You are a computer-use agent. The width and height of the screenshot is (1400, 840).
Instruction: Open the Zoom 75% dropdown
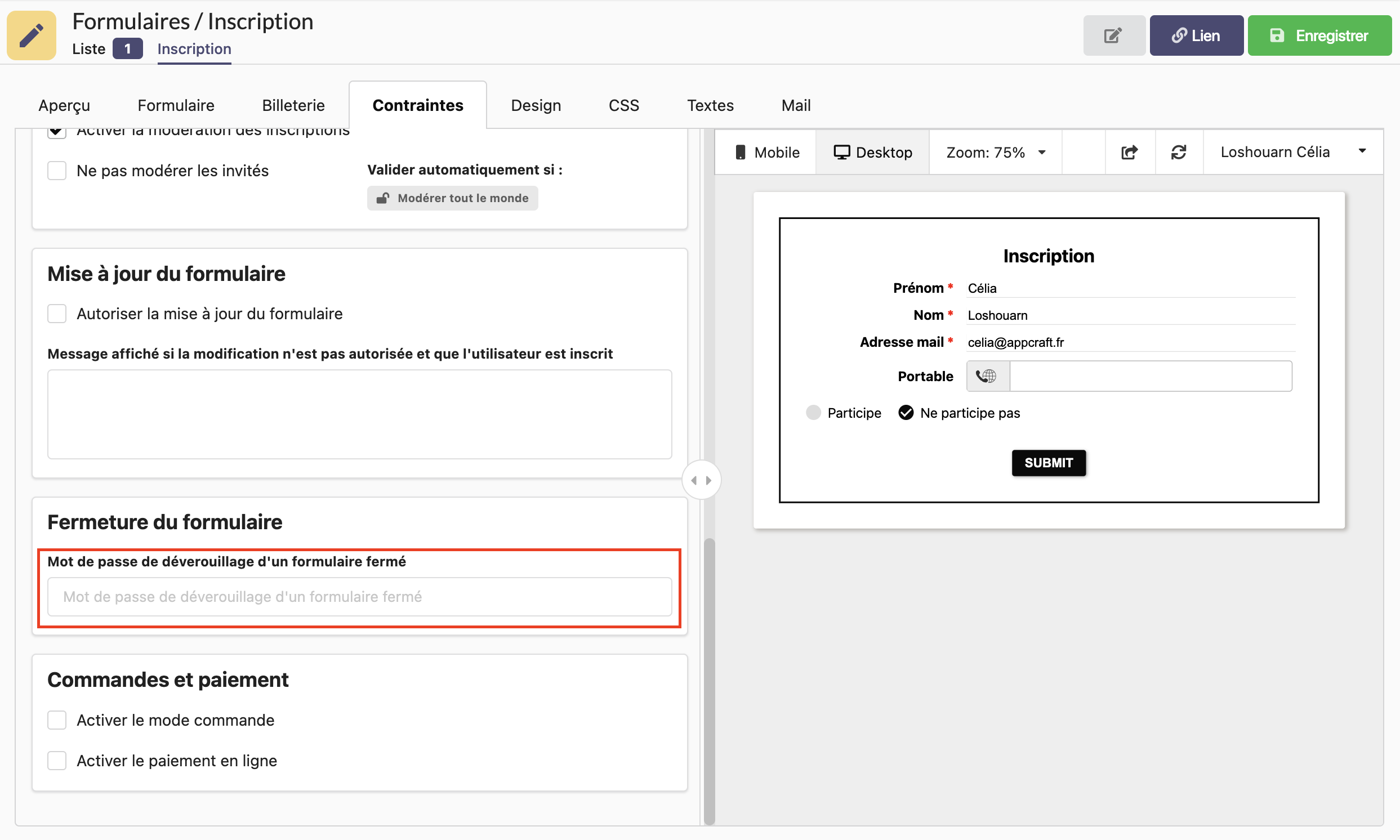click(x=995, y=152)
